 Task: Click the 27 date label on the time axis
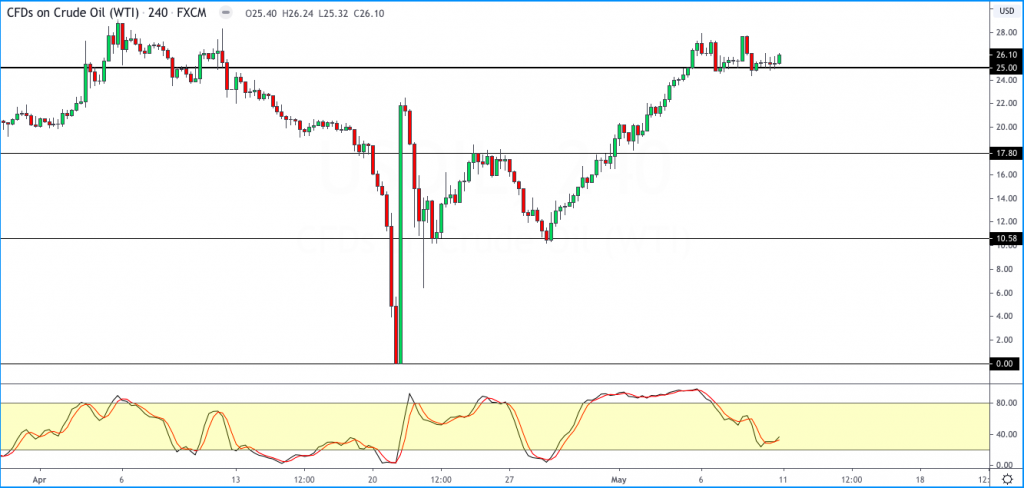point(509,478)
